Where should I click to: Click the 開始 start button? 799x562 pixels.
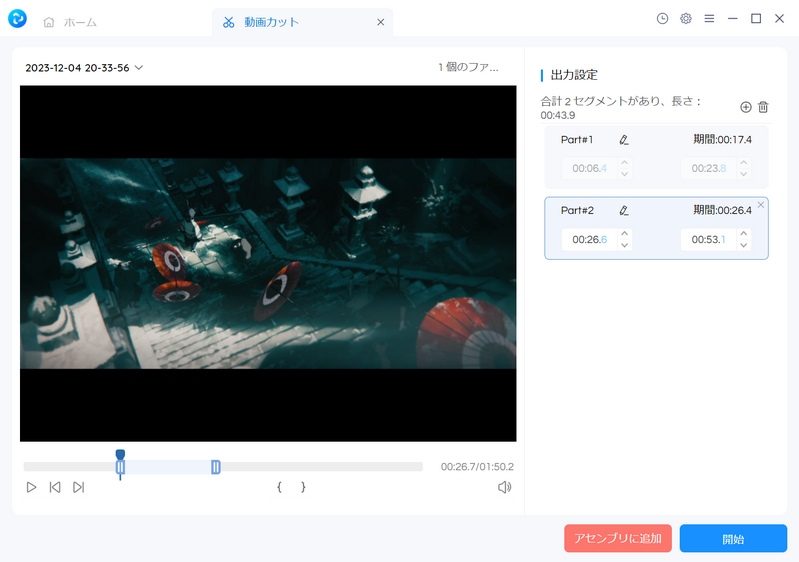pyautogui.click(x=733, y=539)
